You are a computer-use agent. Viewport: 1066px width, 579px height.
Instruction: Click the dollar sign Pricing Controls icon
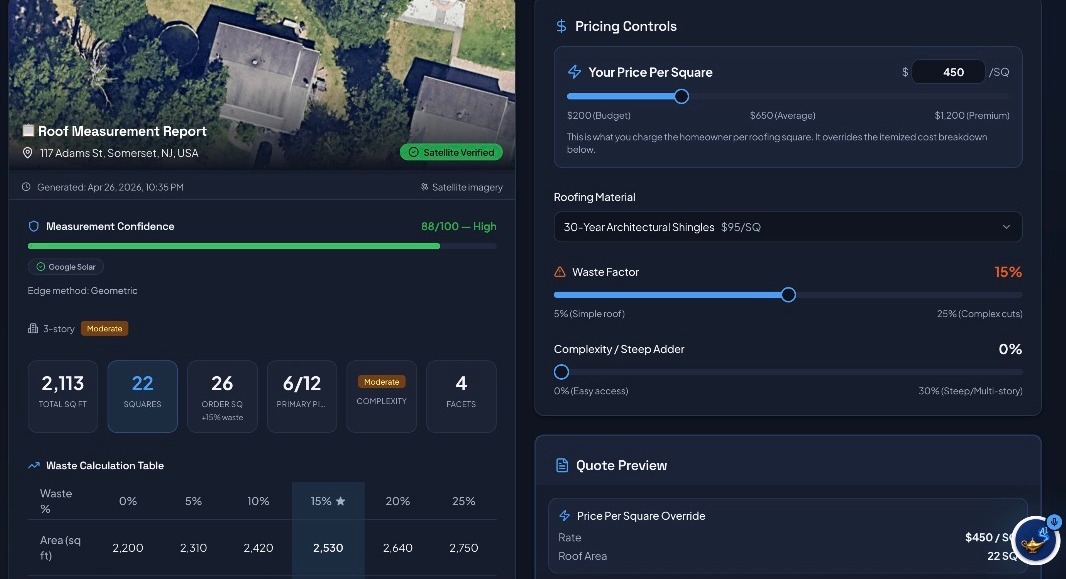pos(561,26)
